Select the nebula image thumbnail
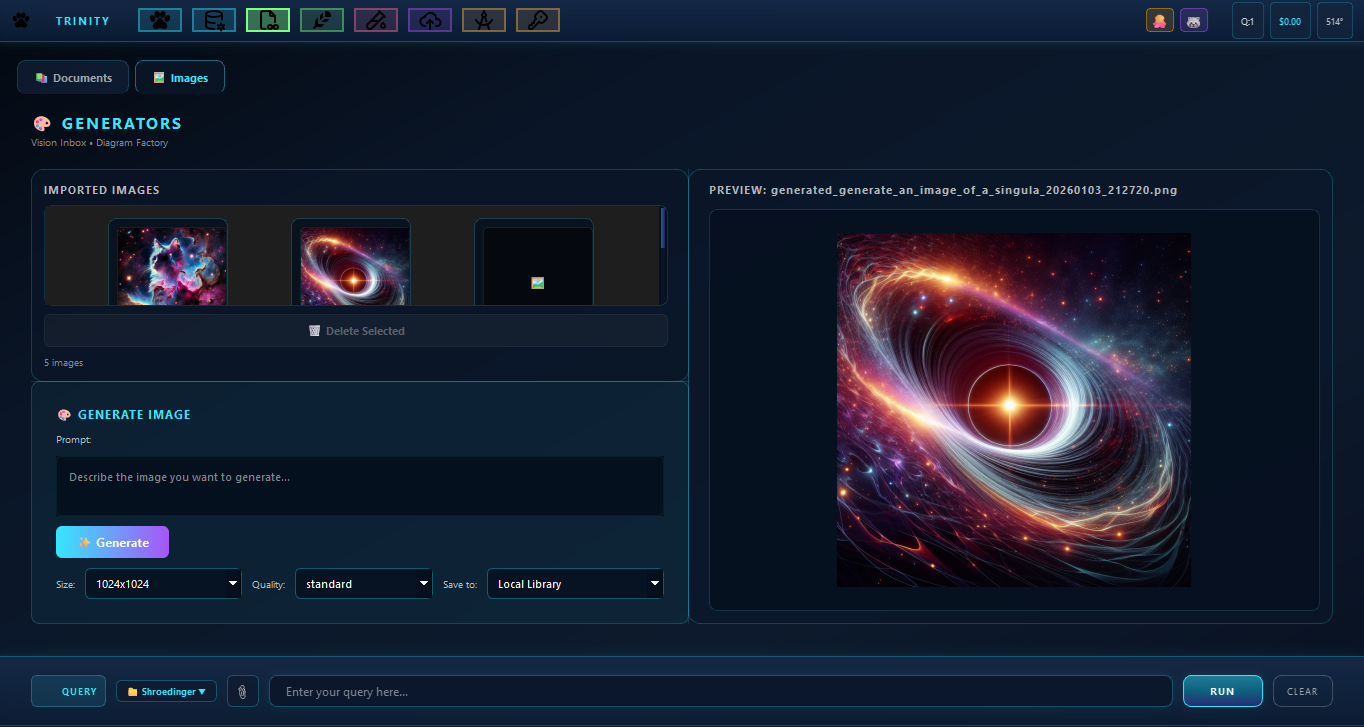The width and height of the screenshot is (1364, 727). pos(168,264)
